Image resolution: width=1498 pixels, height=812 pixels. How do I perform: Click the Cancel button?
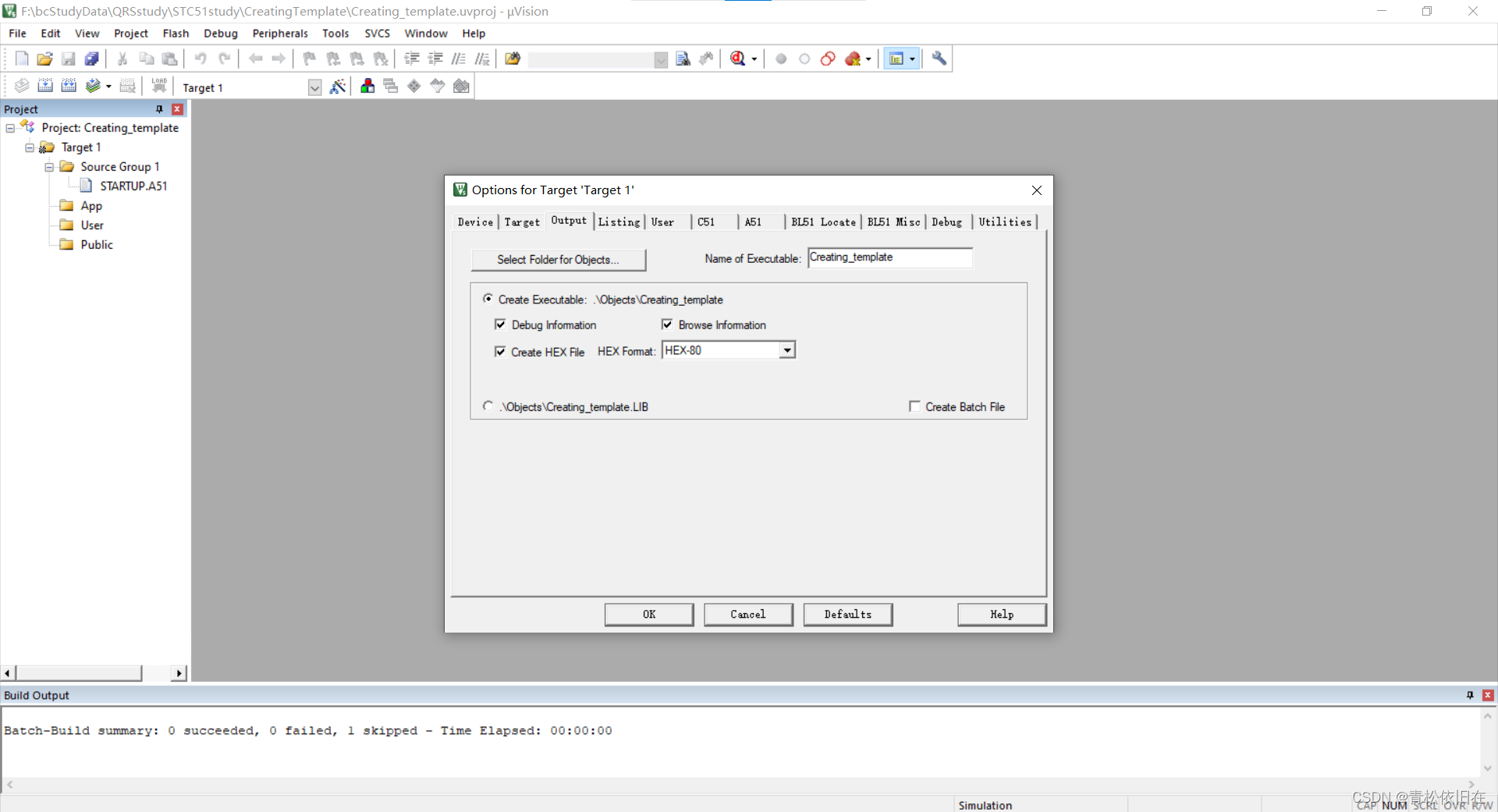748,615
